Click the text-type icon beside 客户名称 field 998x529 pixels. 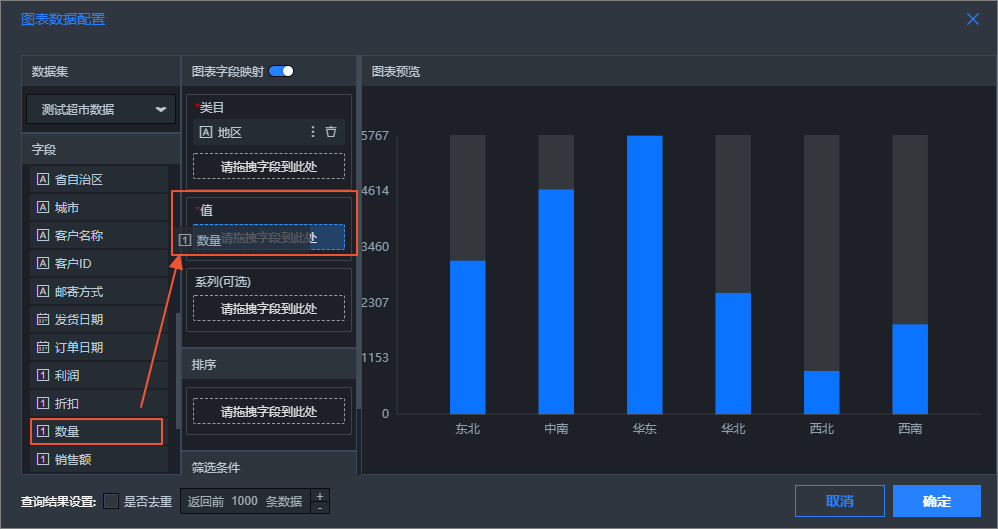point(43,236)
